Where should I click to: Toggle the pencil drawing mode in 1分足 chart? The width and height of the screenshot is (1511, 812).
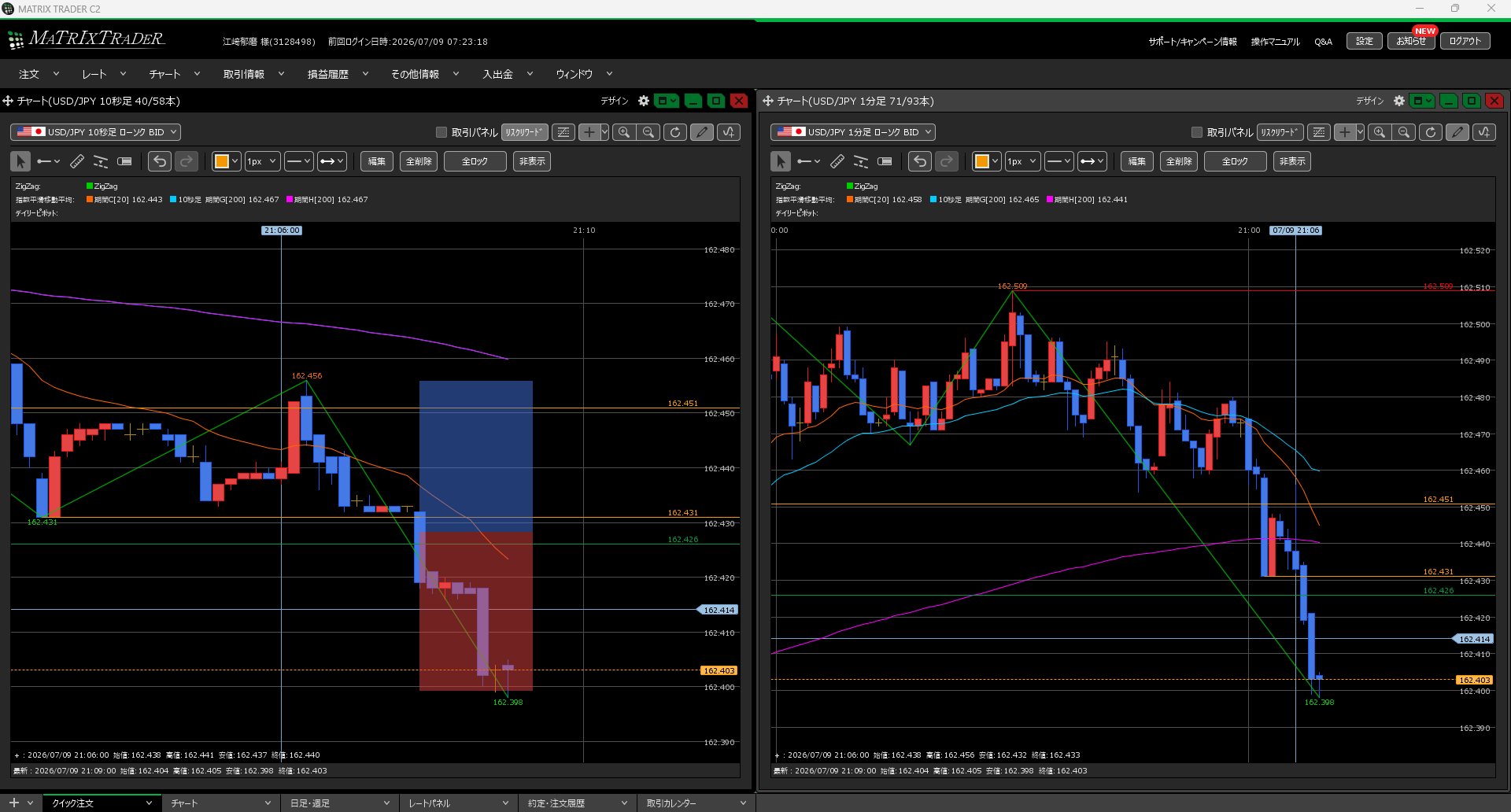pos(1457,132)
